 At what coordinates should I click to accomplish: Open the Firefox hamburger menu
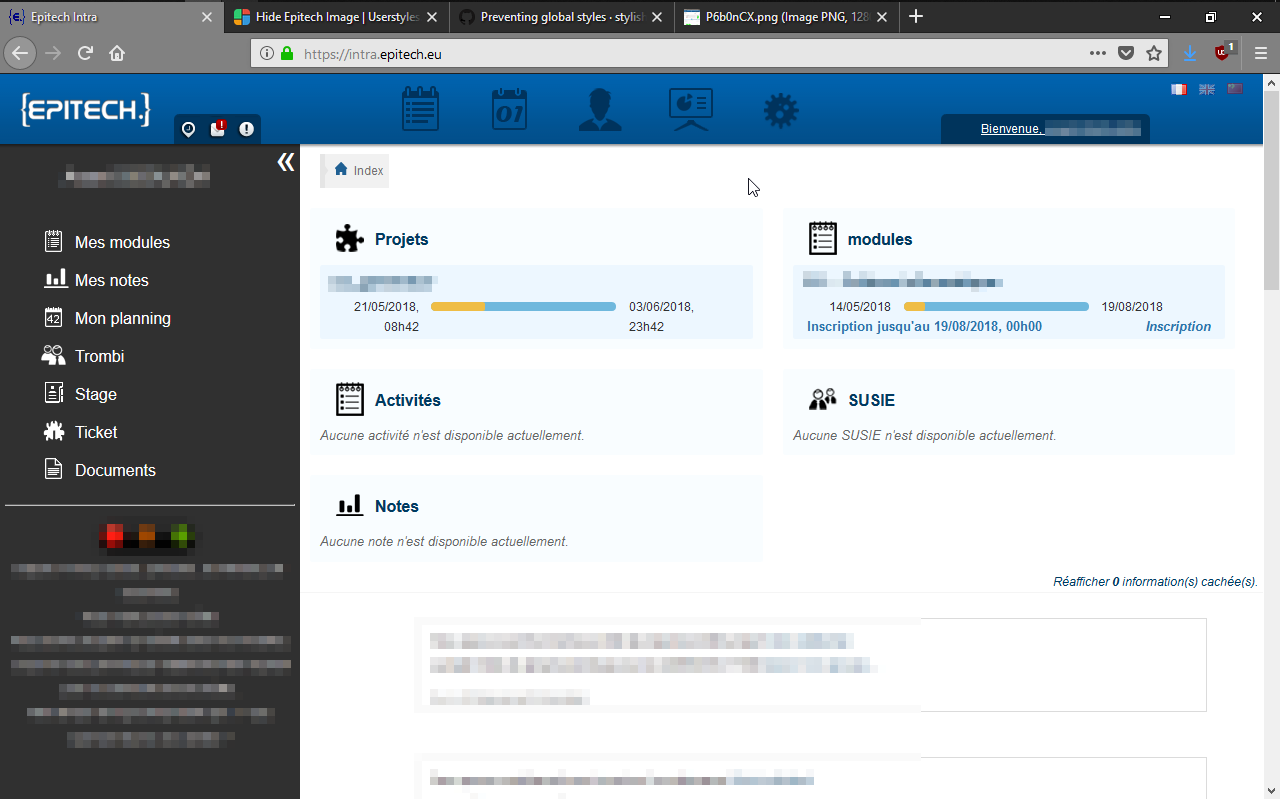click(x=1260, y=54)
